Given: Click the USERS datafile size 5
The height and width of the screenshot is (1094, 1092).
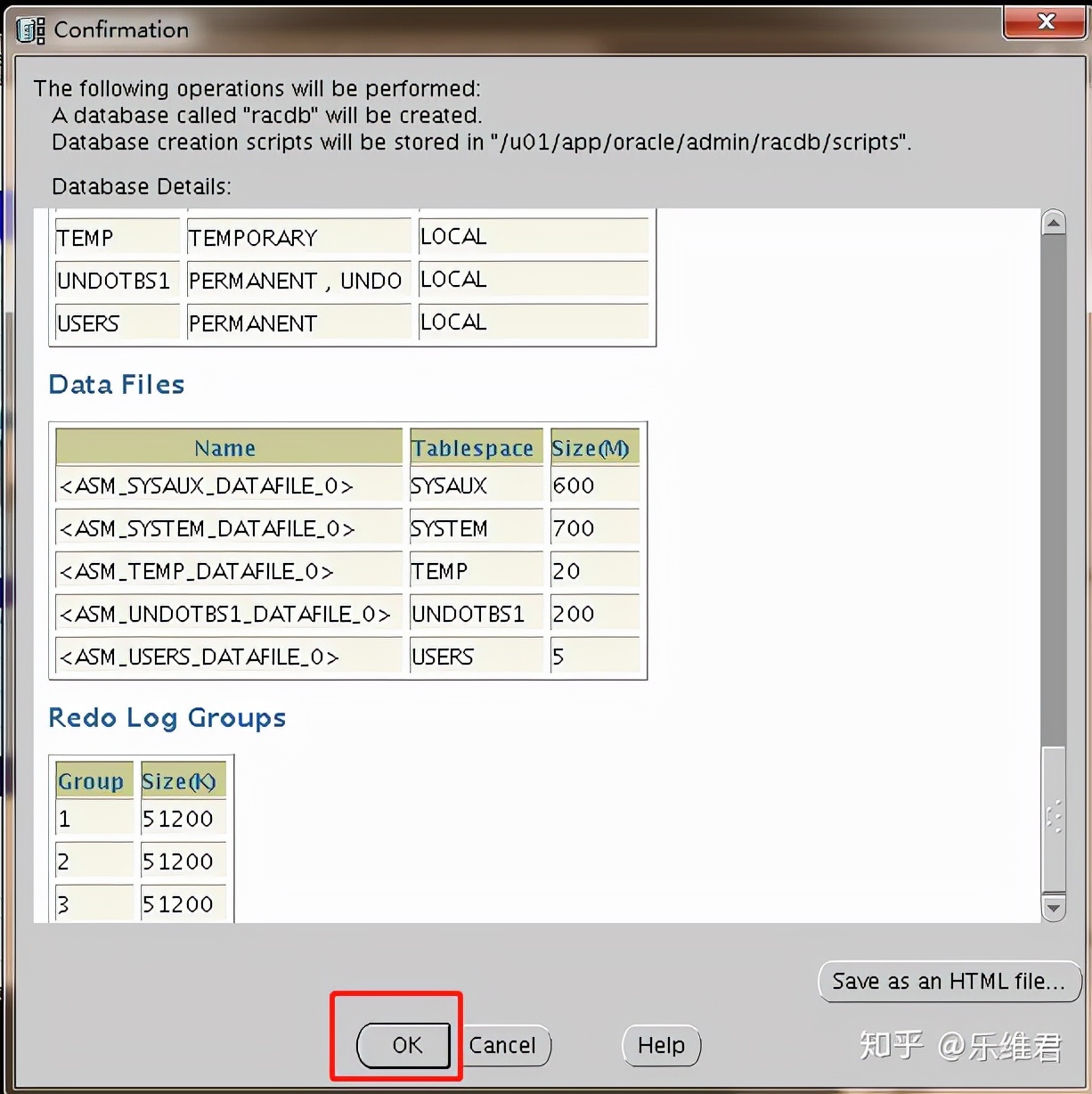Looking at the screenshot, I should [x=594, y=657].
